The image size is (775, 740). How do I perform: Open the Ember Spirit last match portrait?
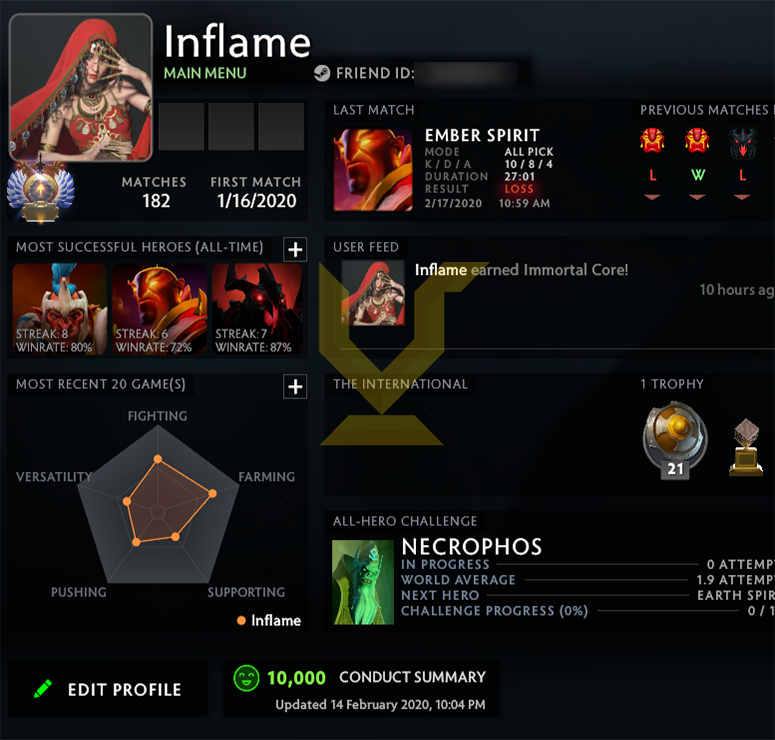pyautogui.click(x=373, y=170)
